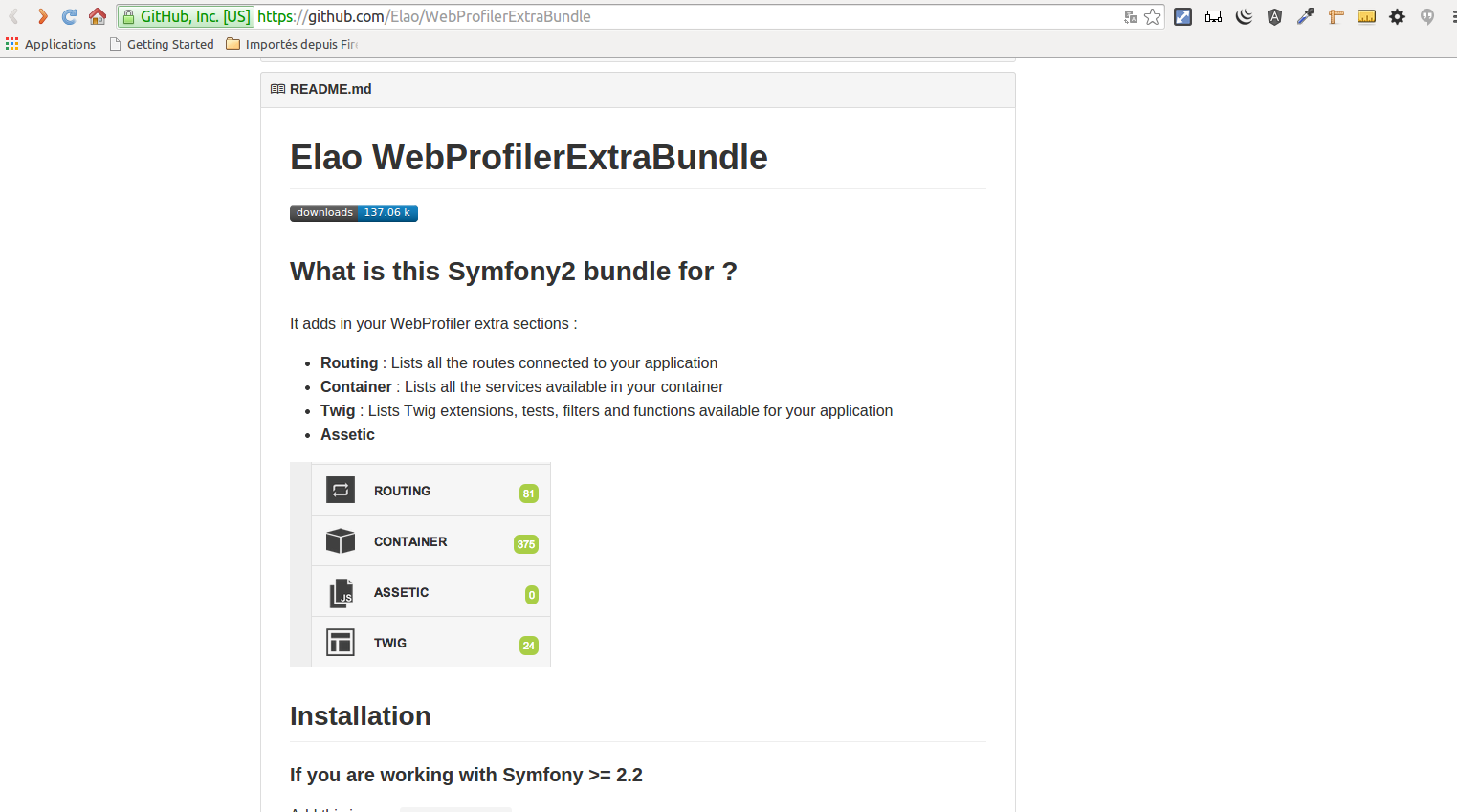Click the Twig layout icon in screenshot
This screenshot has width=1457, height=812.
(341, 643)
